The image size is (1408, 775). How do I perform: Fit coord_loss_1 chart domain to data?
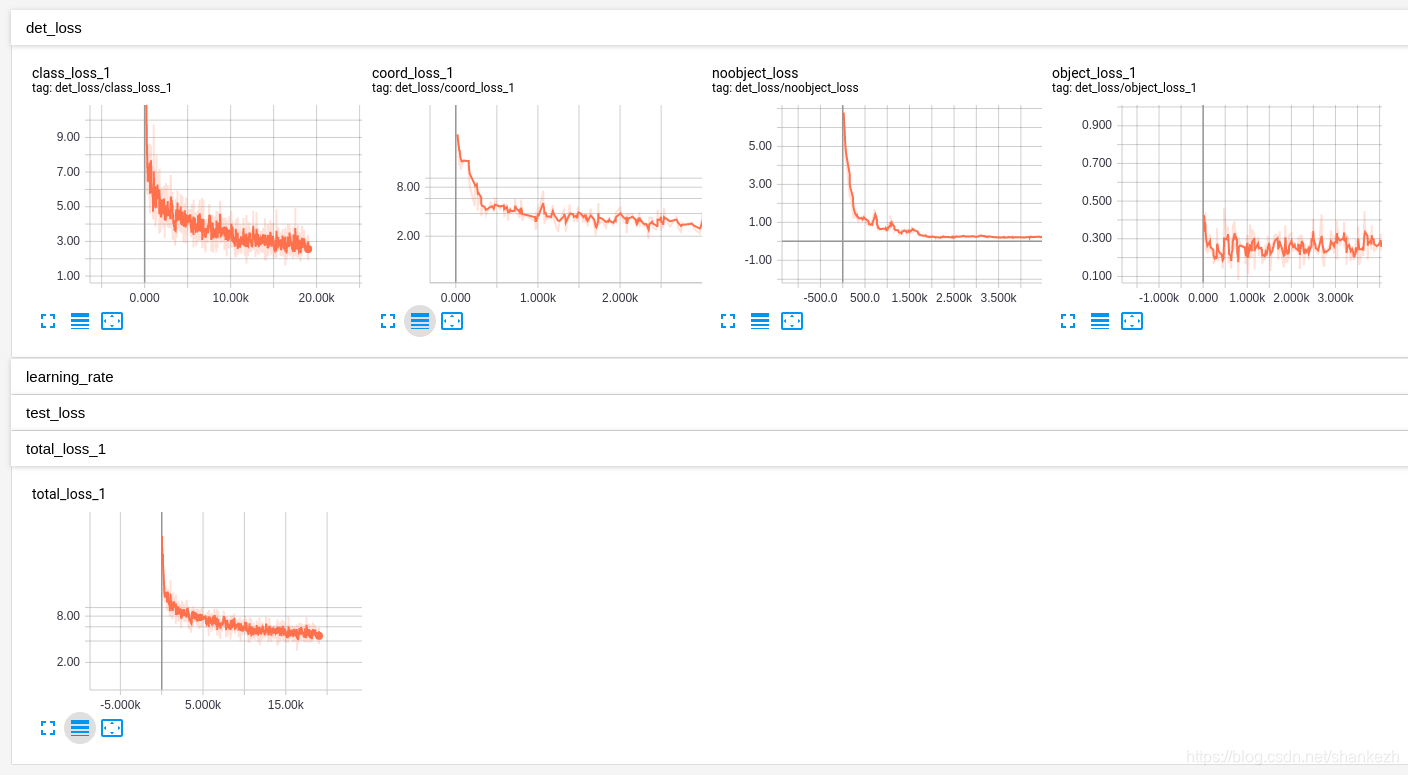452,321
